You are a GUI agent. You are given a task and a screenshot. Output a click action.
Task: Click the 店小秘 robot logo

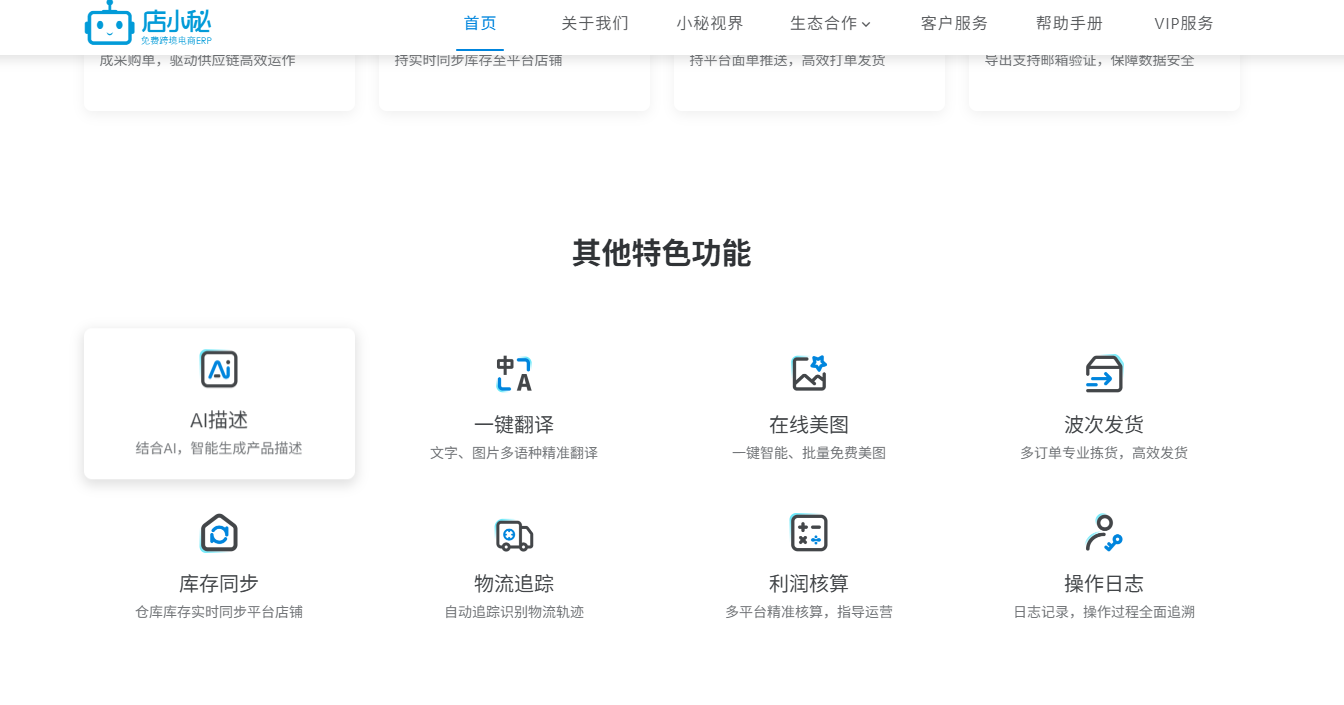click(148, 23)
